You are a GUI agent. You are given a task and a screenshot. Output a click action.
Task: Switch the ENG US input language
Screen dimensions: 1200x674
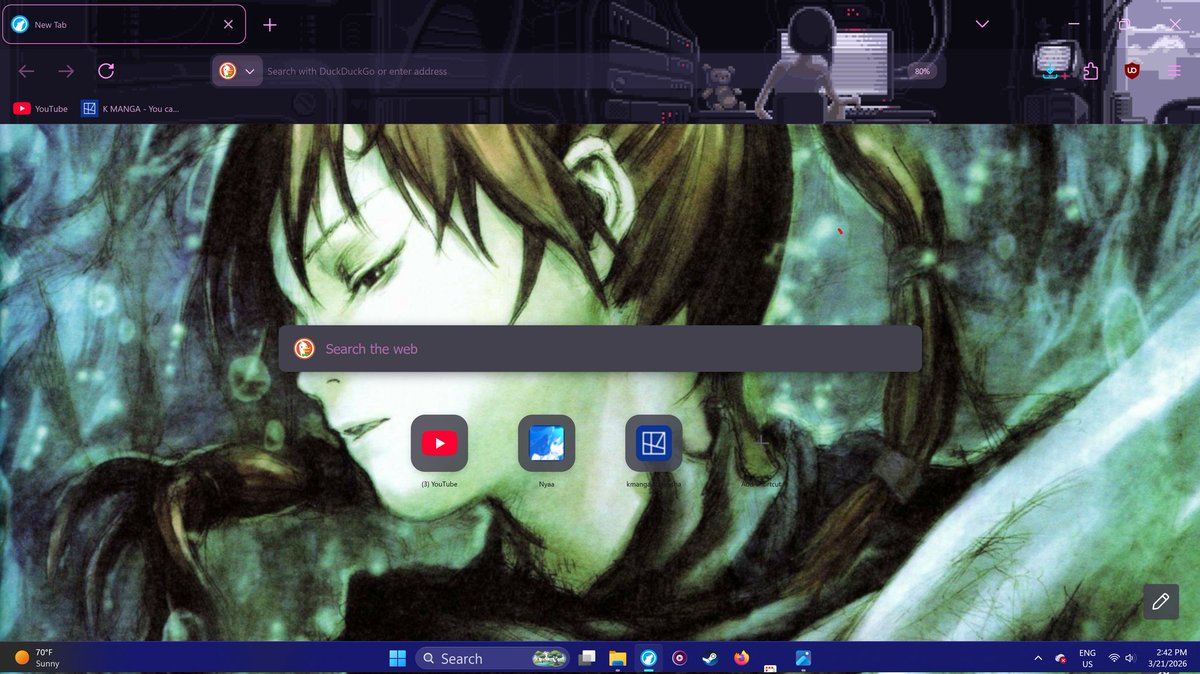pos(1087,658)
